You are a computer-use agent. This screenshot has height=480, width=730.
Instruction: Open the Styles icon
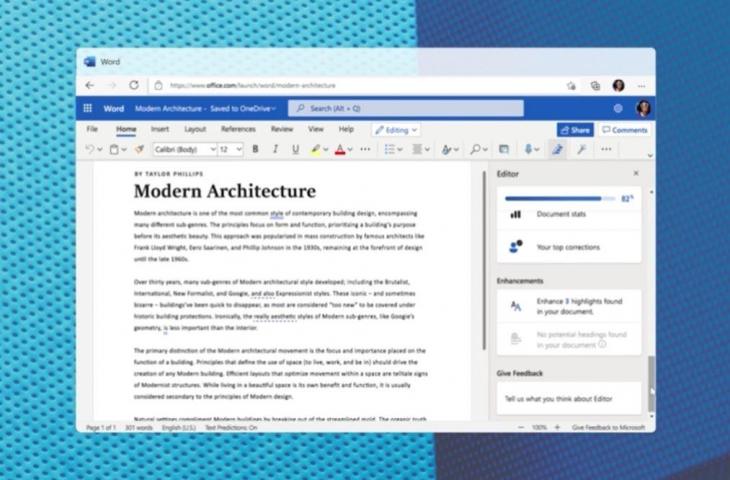coord(446,149)
